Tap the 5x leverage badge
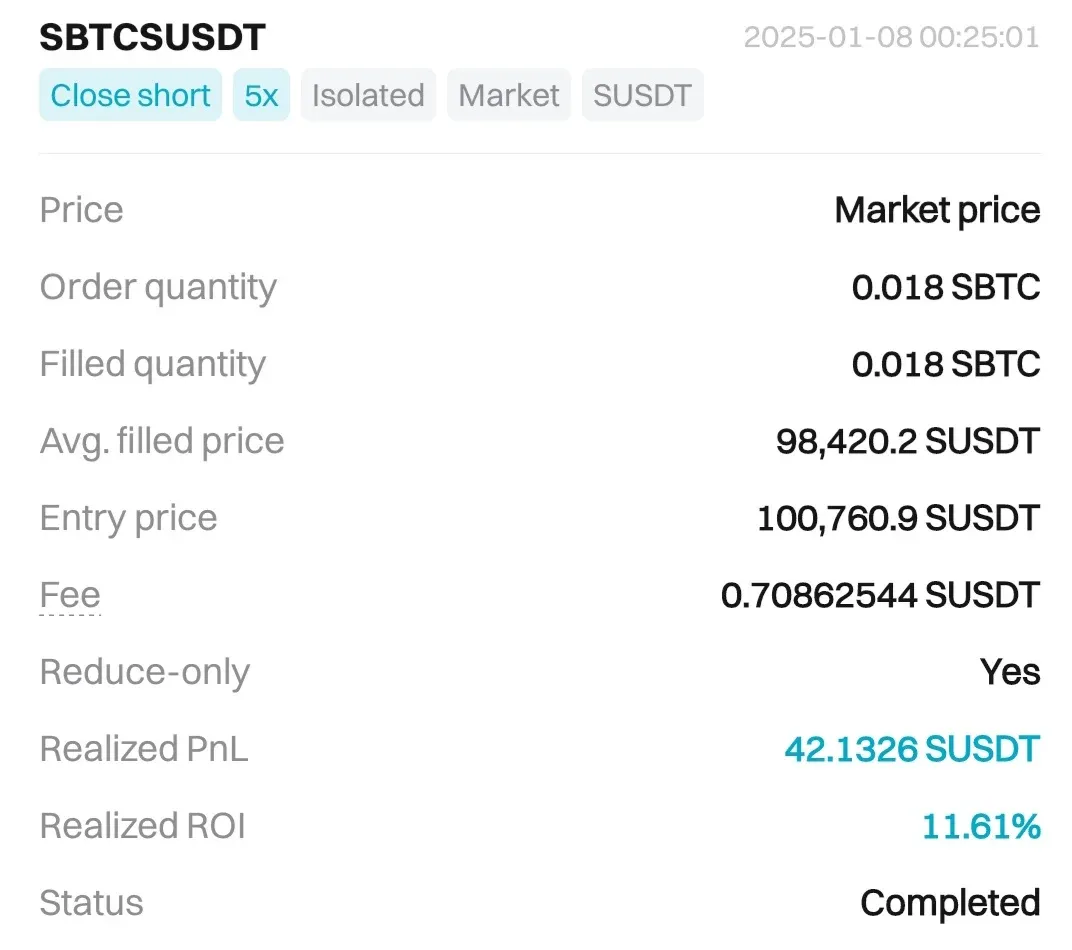The width and height of the screenshot is (1072, 950). (x=261, y=96)
